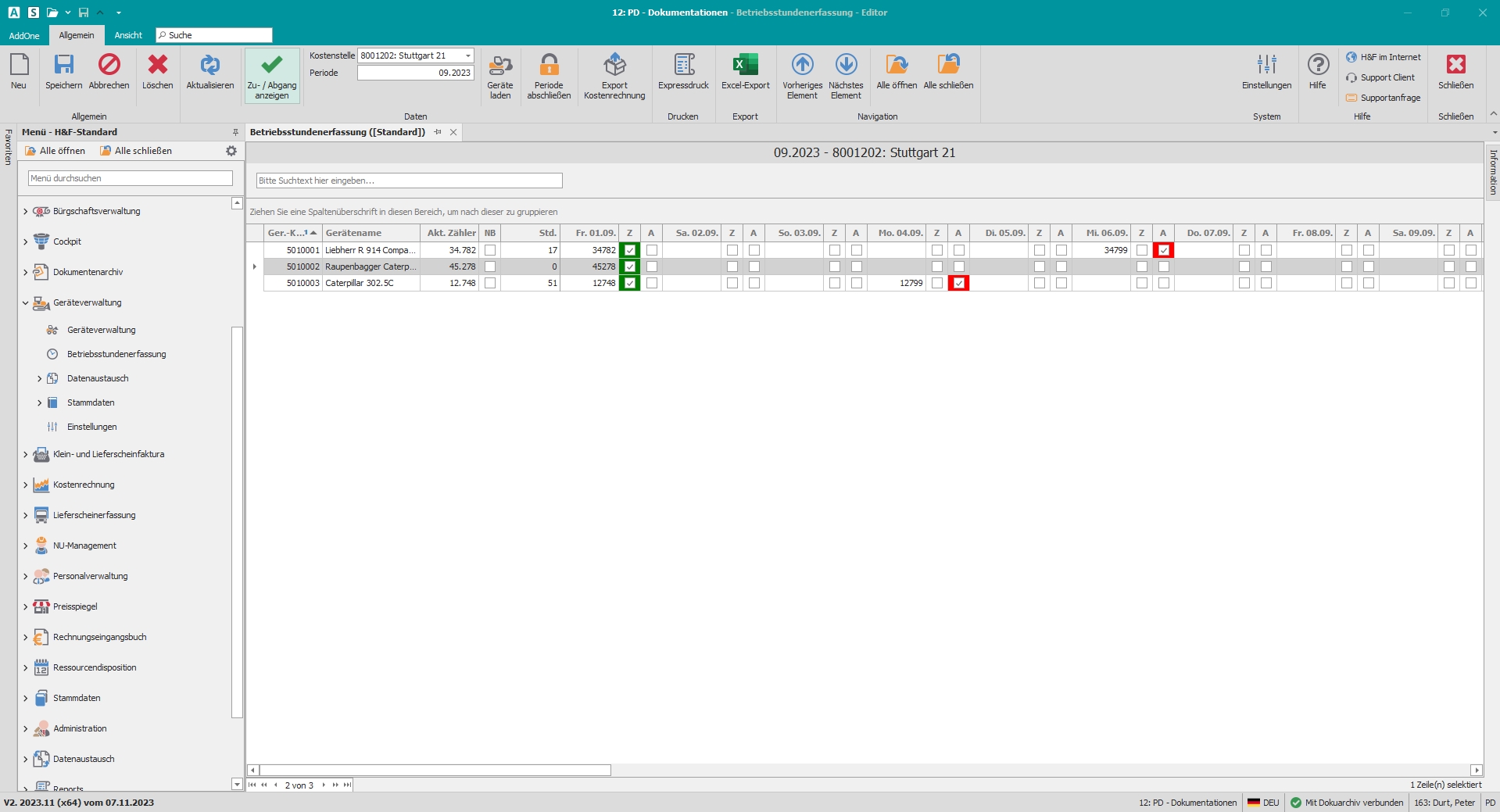The width and height of the screenshot is (1500, 812).
Task: Go to Nächstes Element
Action: coord(846,66)
